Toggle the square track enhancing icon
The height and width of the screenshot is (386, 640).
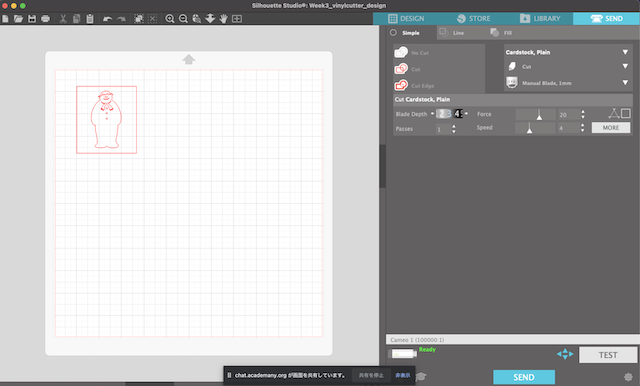click(x=626, y=113)
